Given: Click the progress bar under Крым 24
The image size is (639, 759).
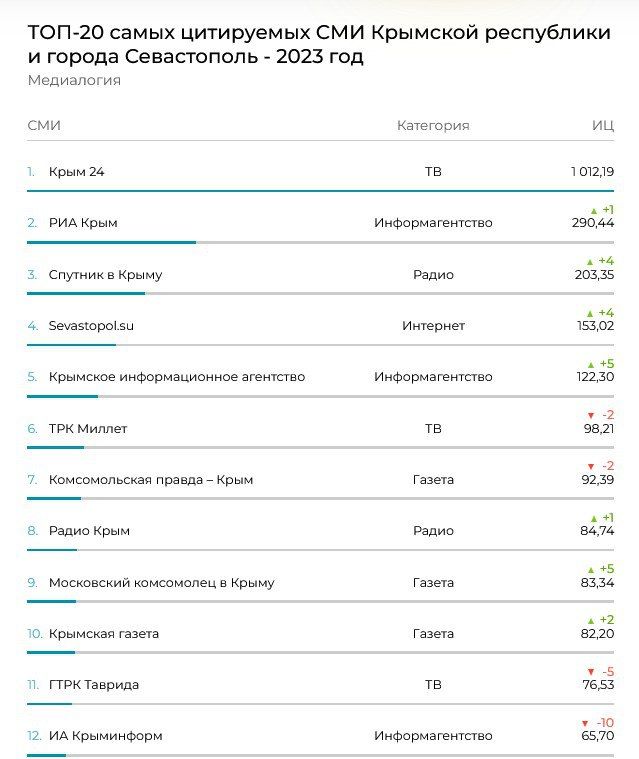Looking at the screenshot, I should coord(320,190).
